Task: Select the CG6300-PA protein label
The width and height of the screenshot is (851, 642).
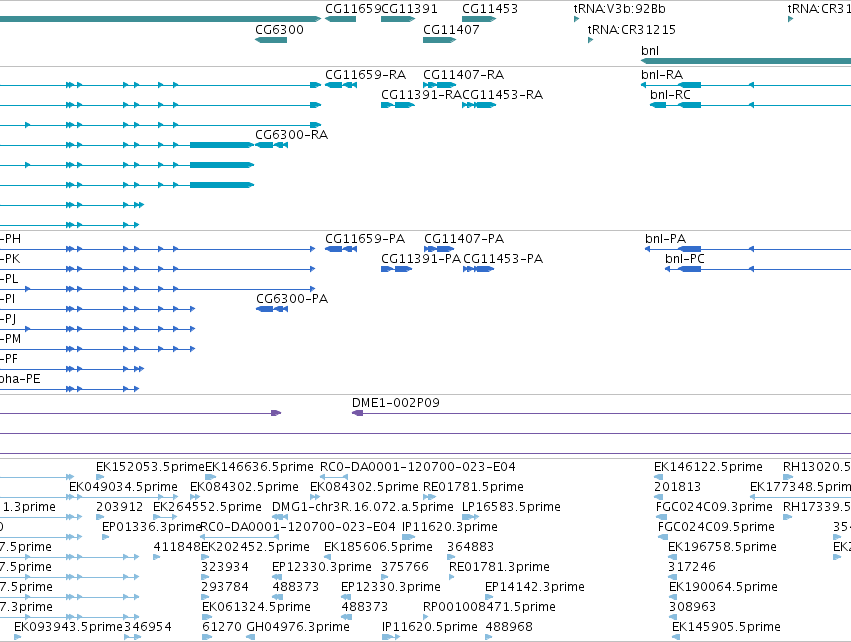Action: pyautogui.click(x=292, y=299)
